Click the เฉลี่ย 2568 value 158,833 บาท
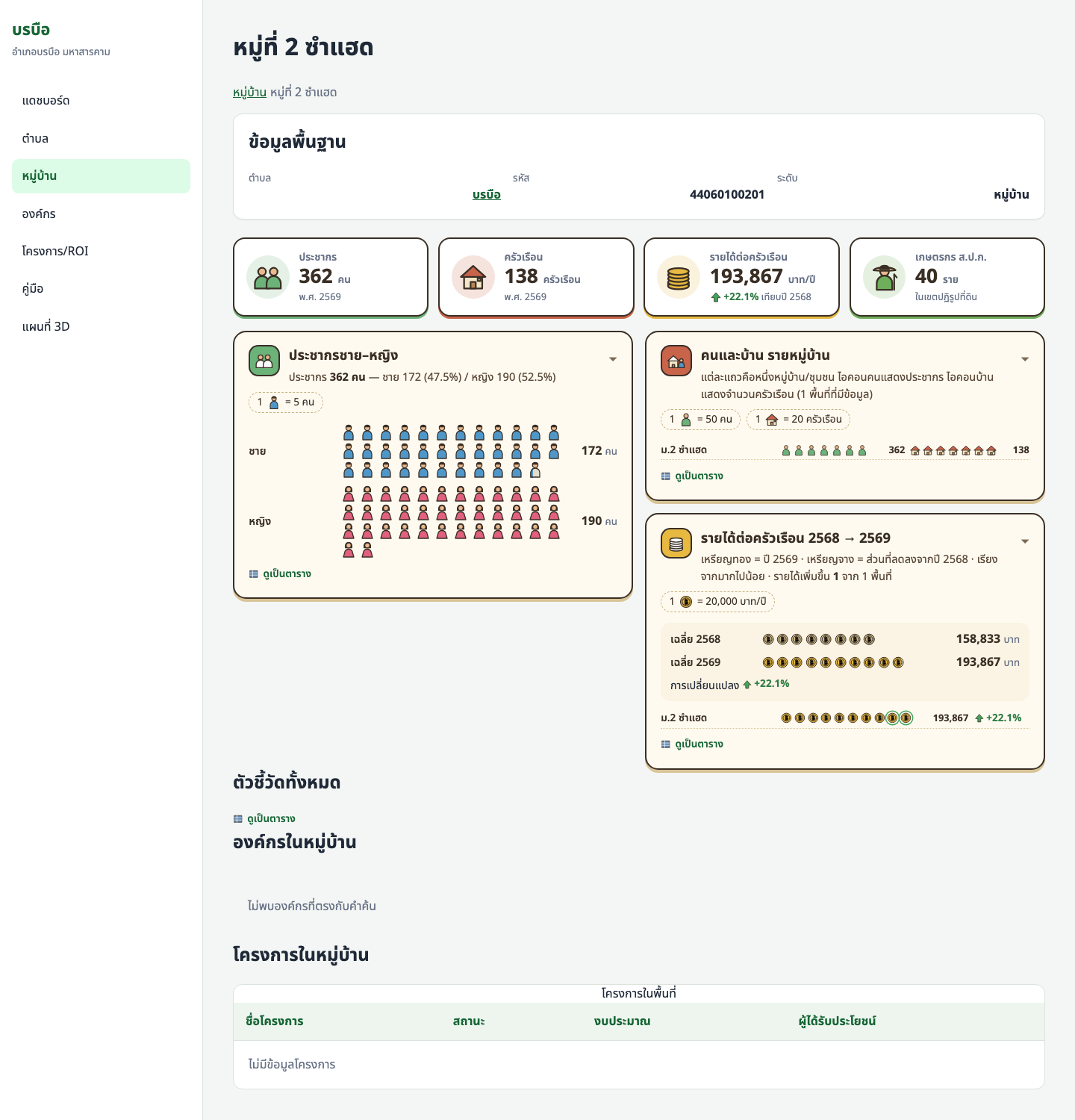The height and width of the screenshot is (1120, 1075). 988,639
